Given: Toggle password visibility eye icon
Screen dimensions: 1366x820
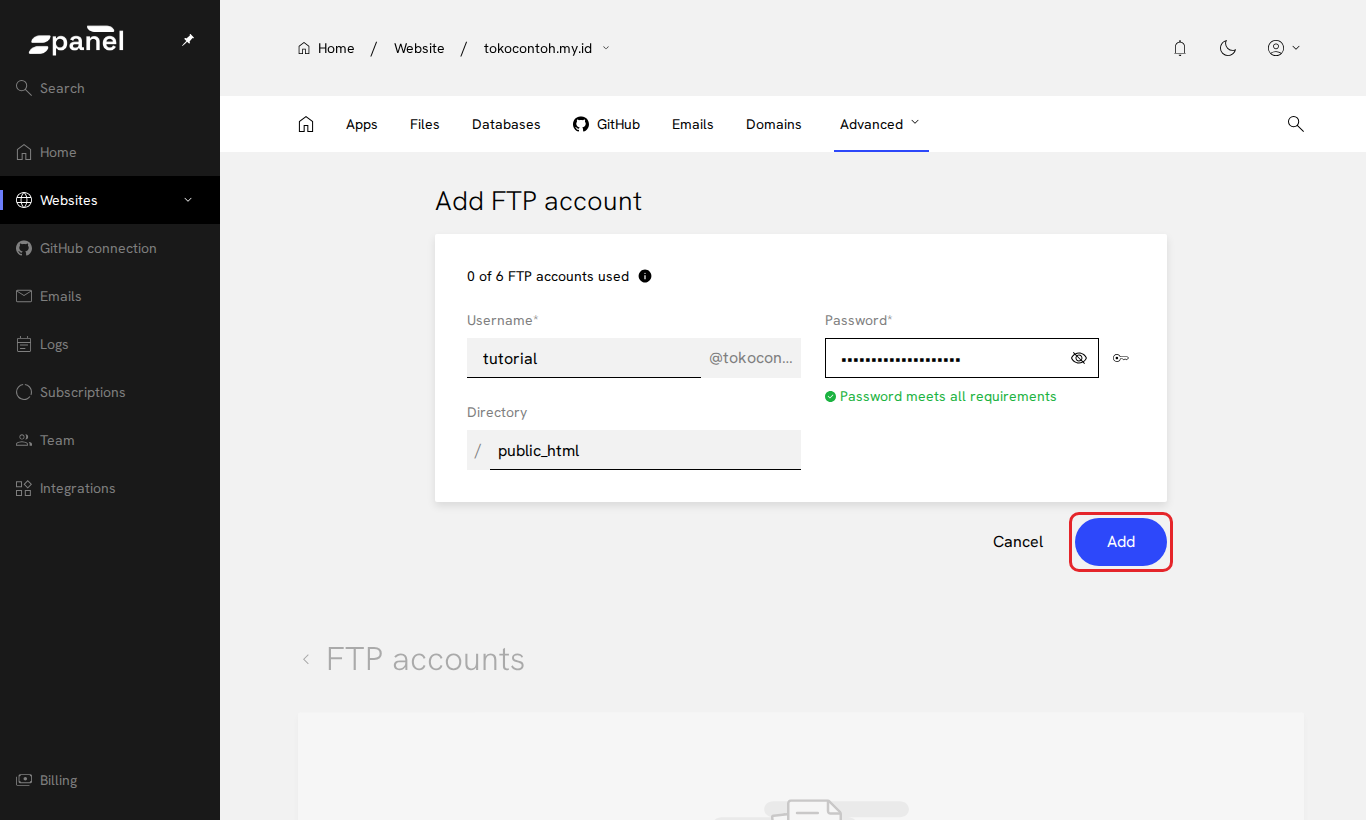Looking at the screenshot, I should tap(1078, 358).
